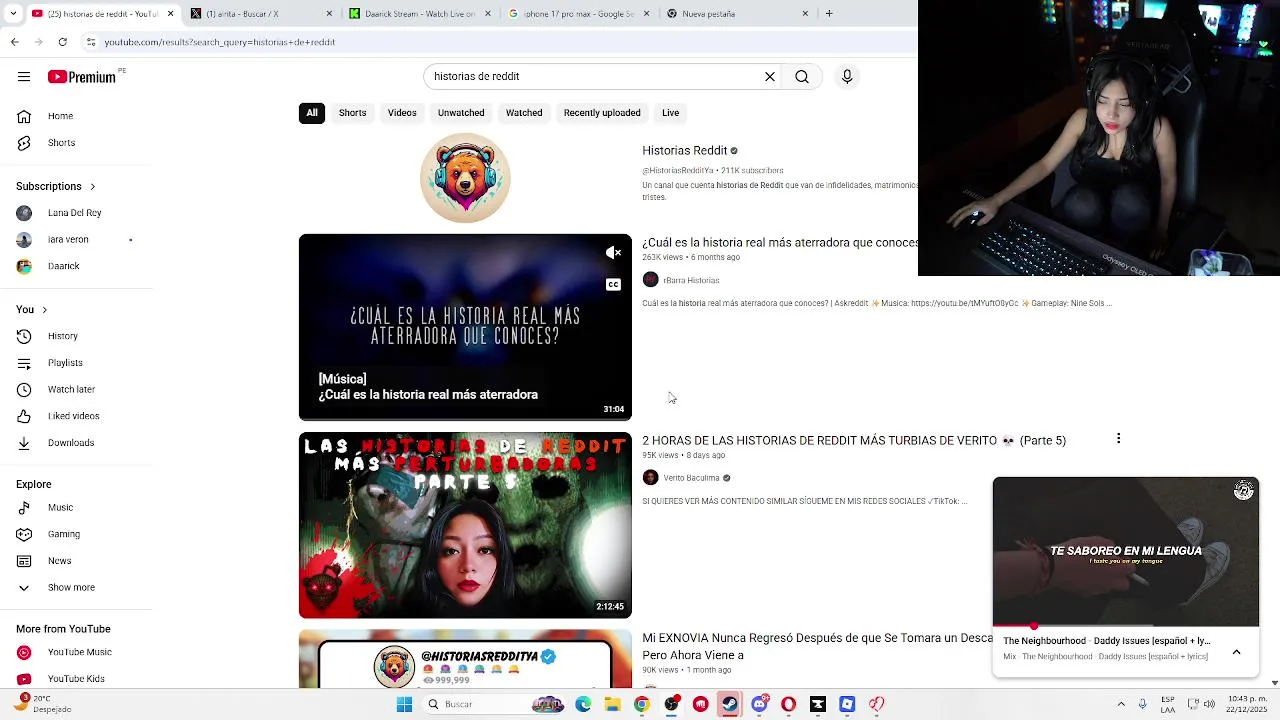Select the Unwatched filter chip
The height and width of the screenshot is (720, 1280).
pyautogui.click(x=461, y=113)
